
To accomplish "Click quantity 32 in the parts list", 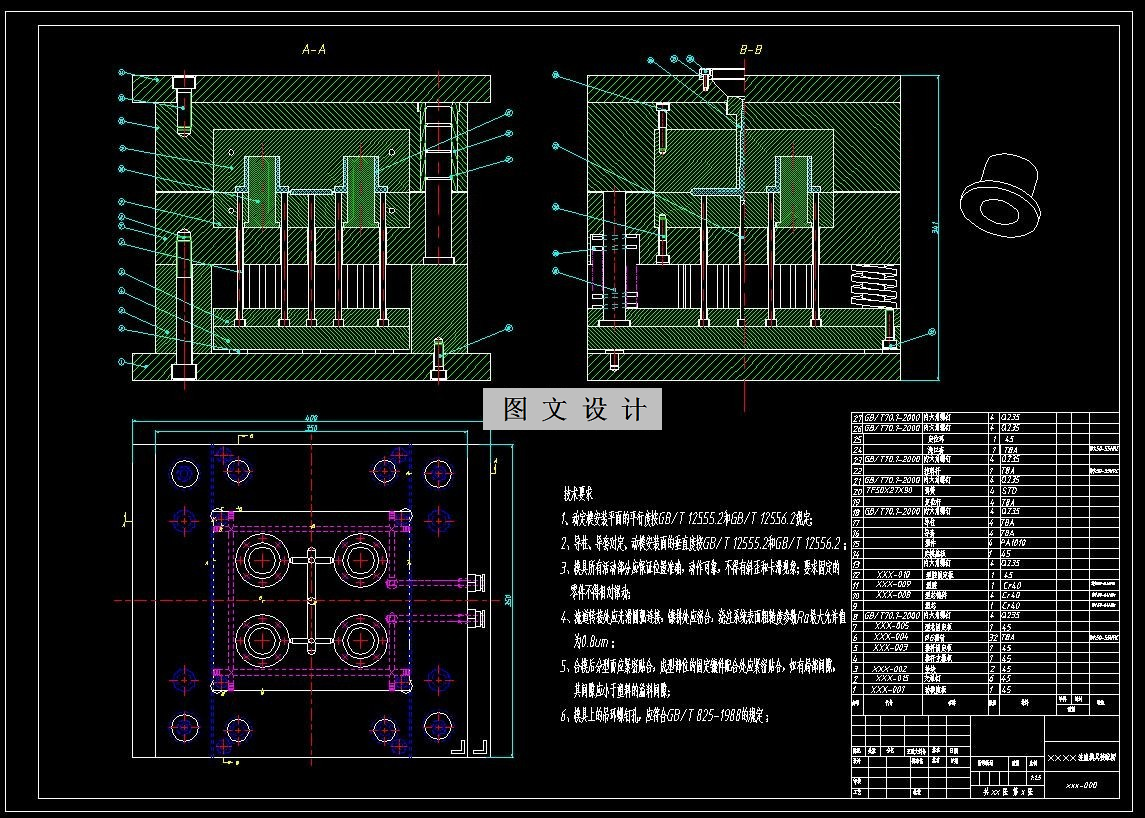I will (993, 637).
